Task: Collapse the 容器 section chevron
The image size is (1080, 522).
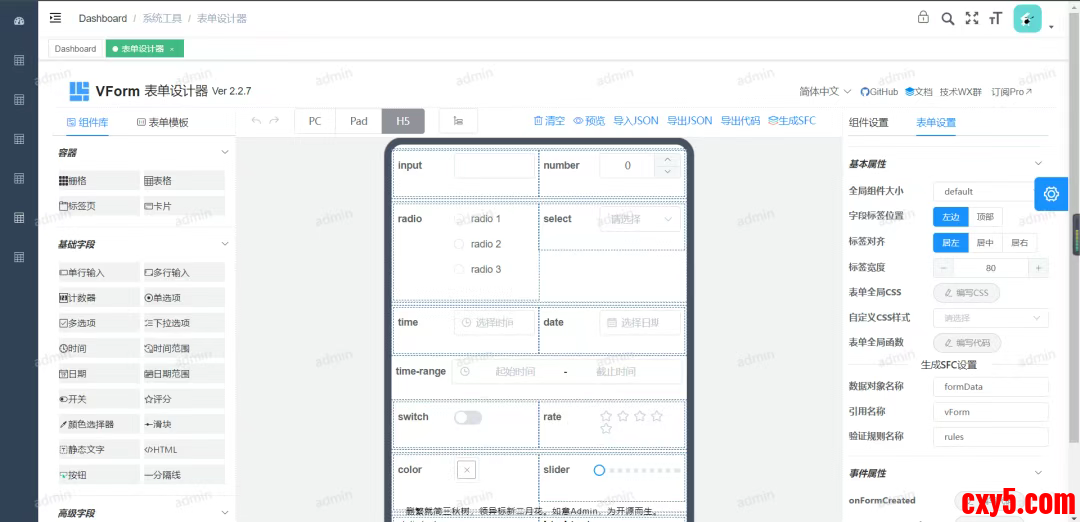Action: pos(225,153)
